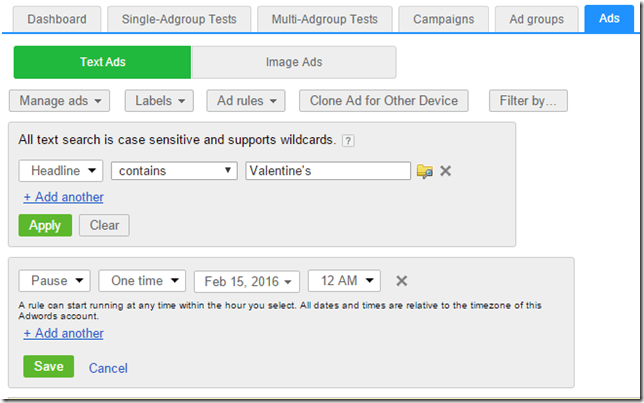
Task: Open the Pause action dropdown
Action: click(55, 281)
